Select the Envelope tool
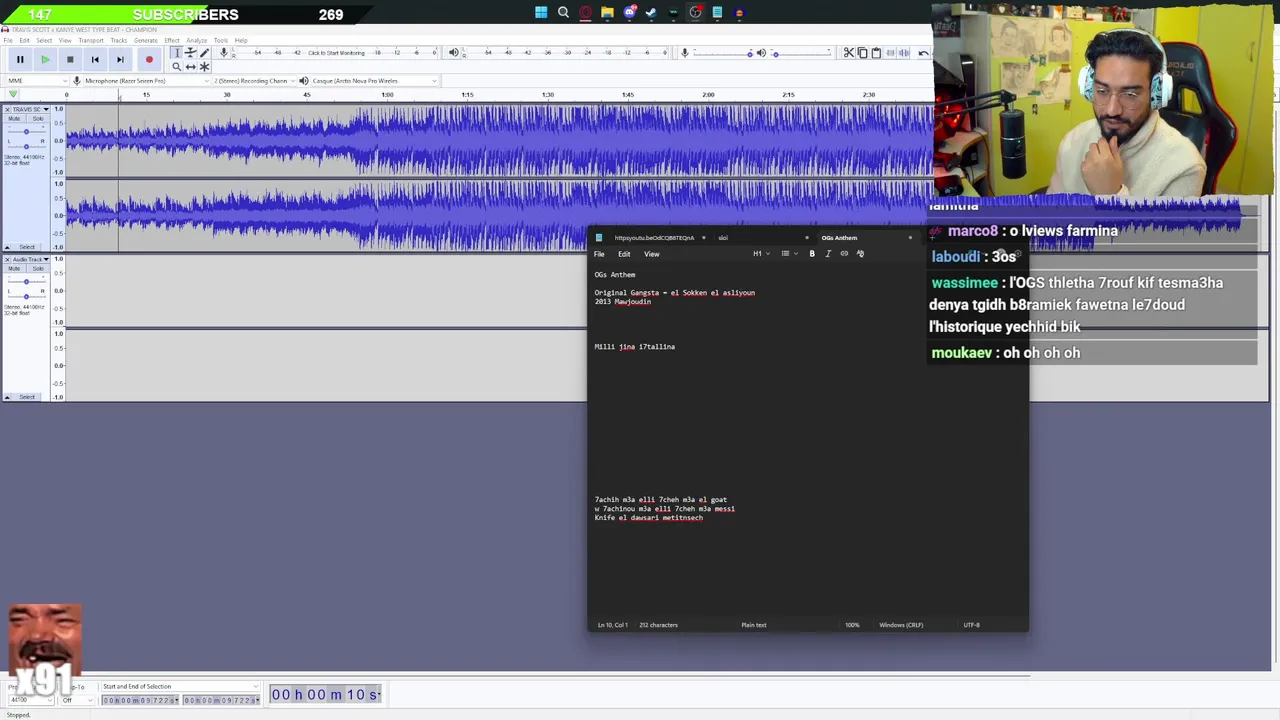This screenshot has width=1280, height=720. point(190,53)
